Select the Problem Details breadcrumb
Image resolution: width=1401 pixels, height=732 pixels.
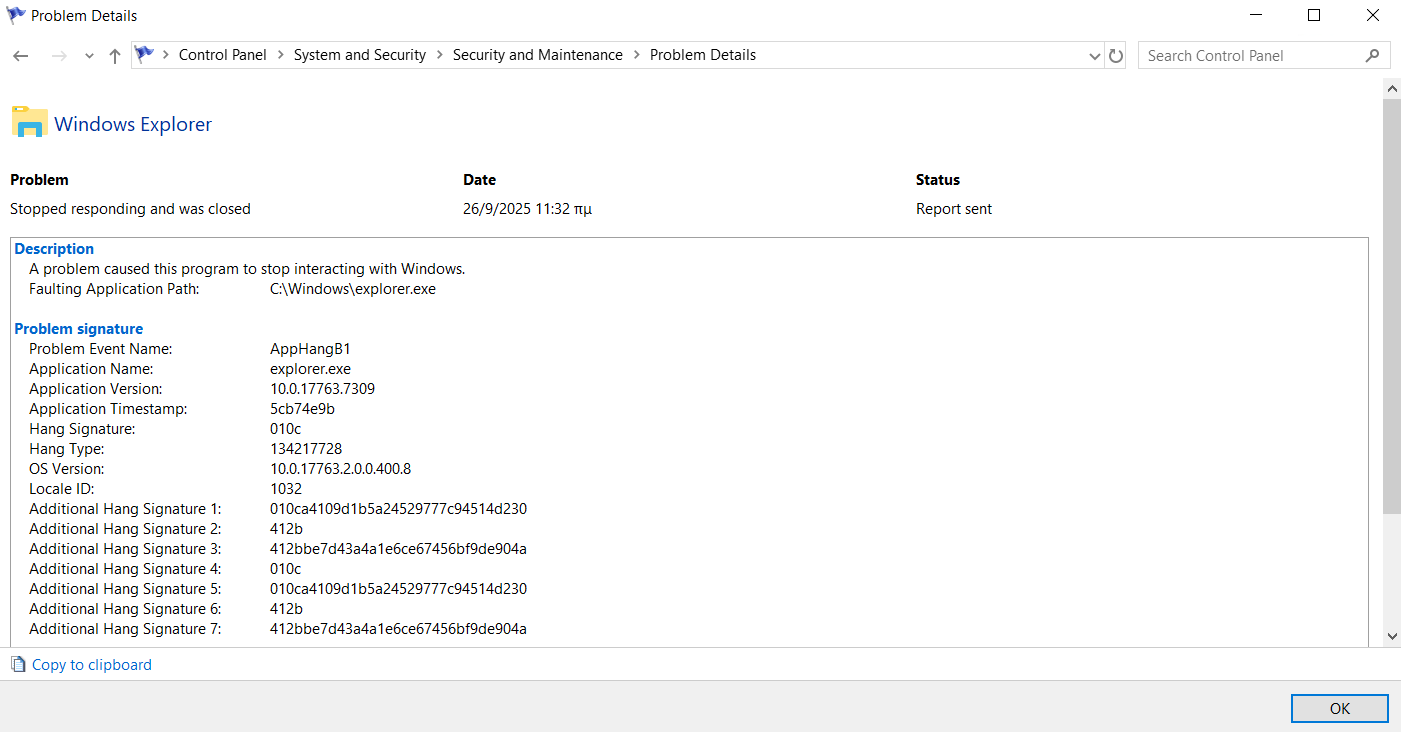click(x=703, y=55)
